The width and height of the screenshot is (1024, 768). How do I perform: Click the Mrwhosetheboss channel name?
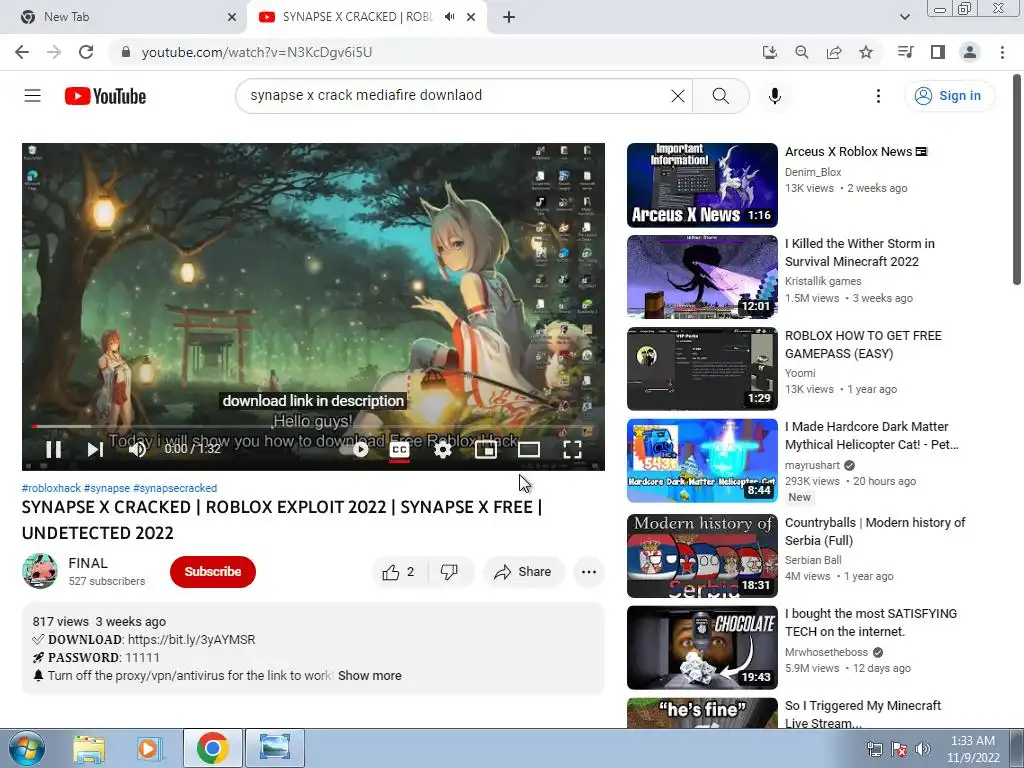(826, 652)
